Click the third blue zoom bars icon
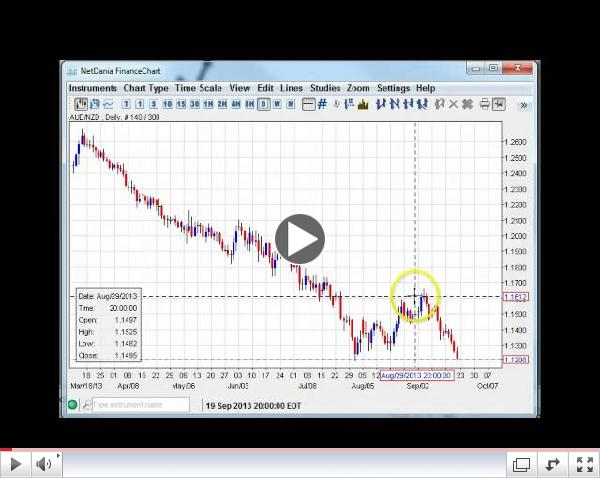The image size is (600, 478). (x=408, y=104)
